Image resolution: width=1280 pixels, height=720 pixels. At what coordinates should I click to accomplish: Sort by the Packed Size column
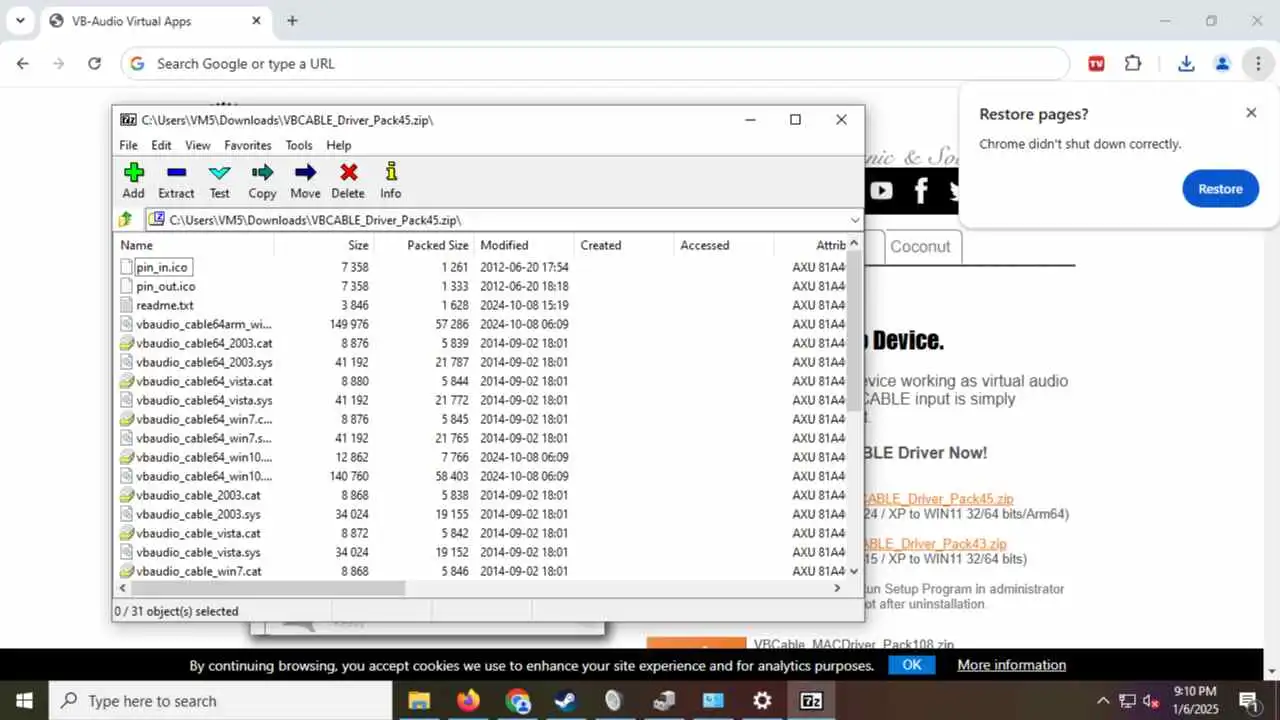424,245
